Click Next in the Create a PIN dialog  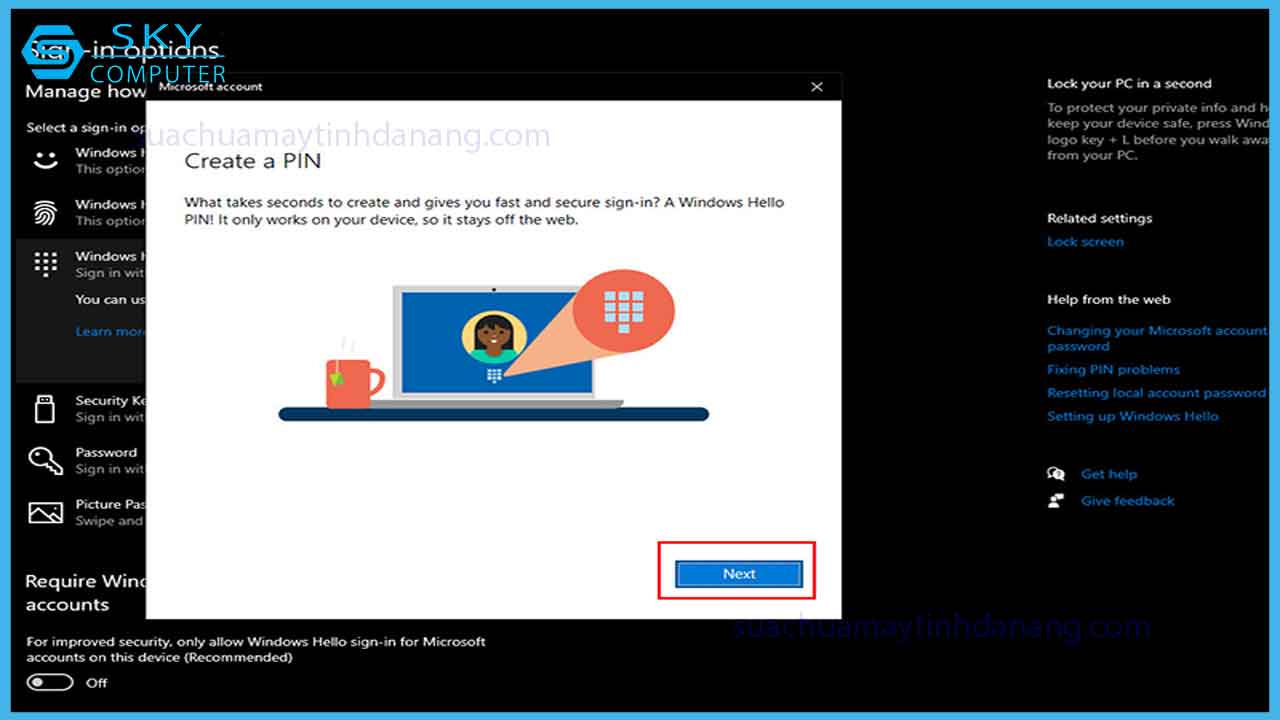737,573
